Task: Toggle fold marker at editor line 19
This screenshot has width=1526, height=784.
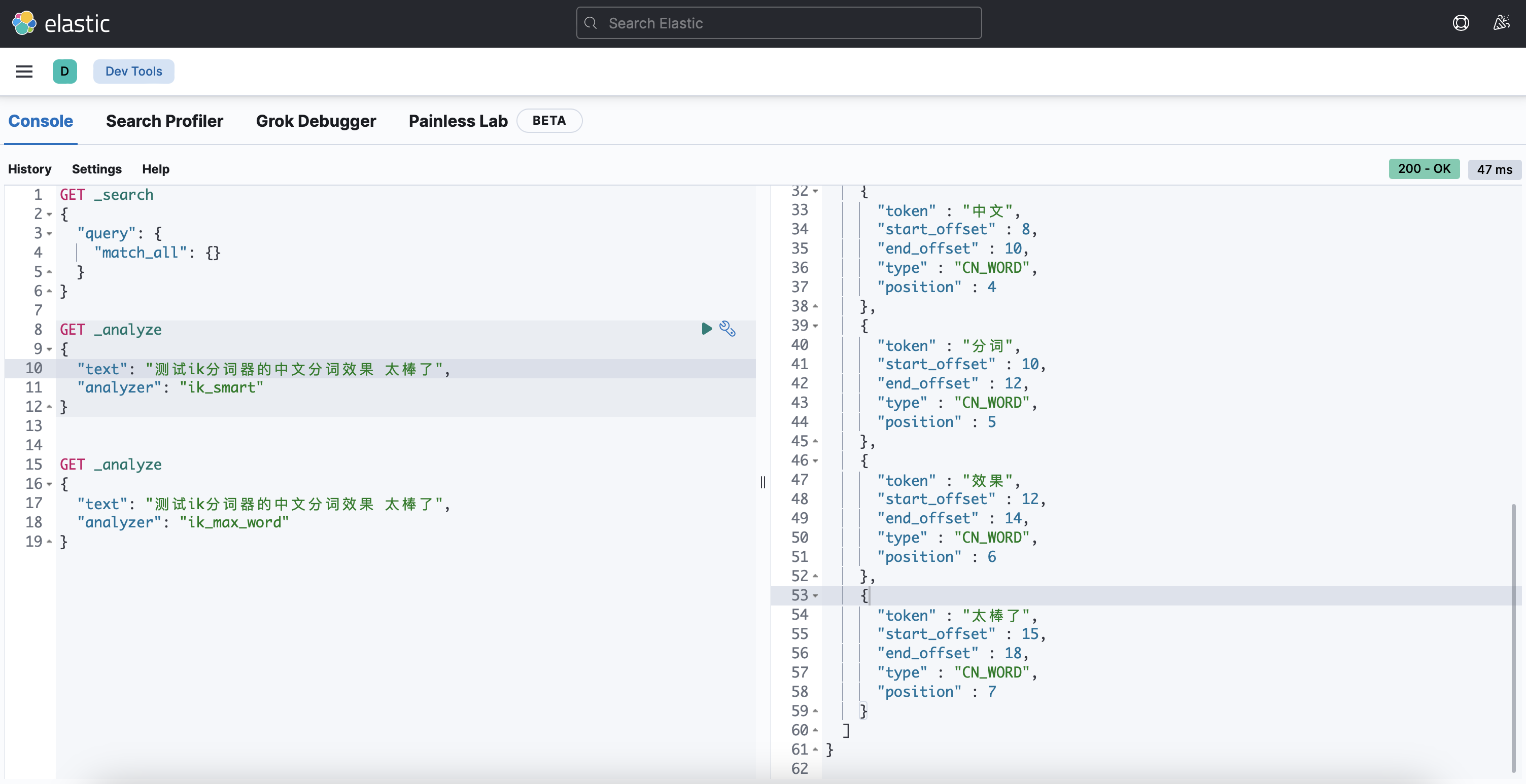Action: tap(49, 542)
